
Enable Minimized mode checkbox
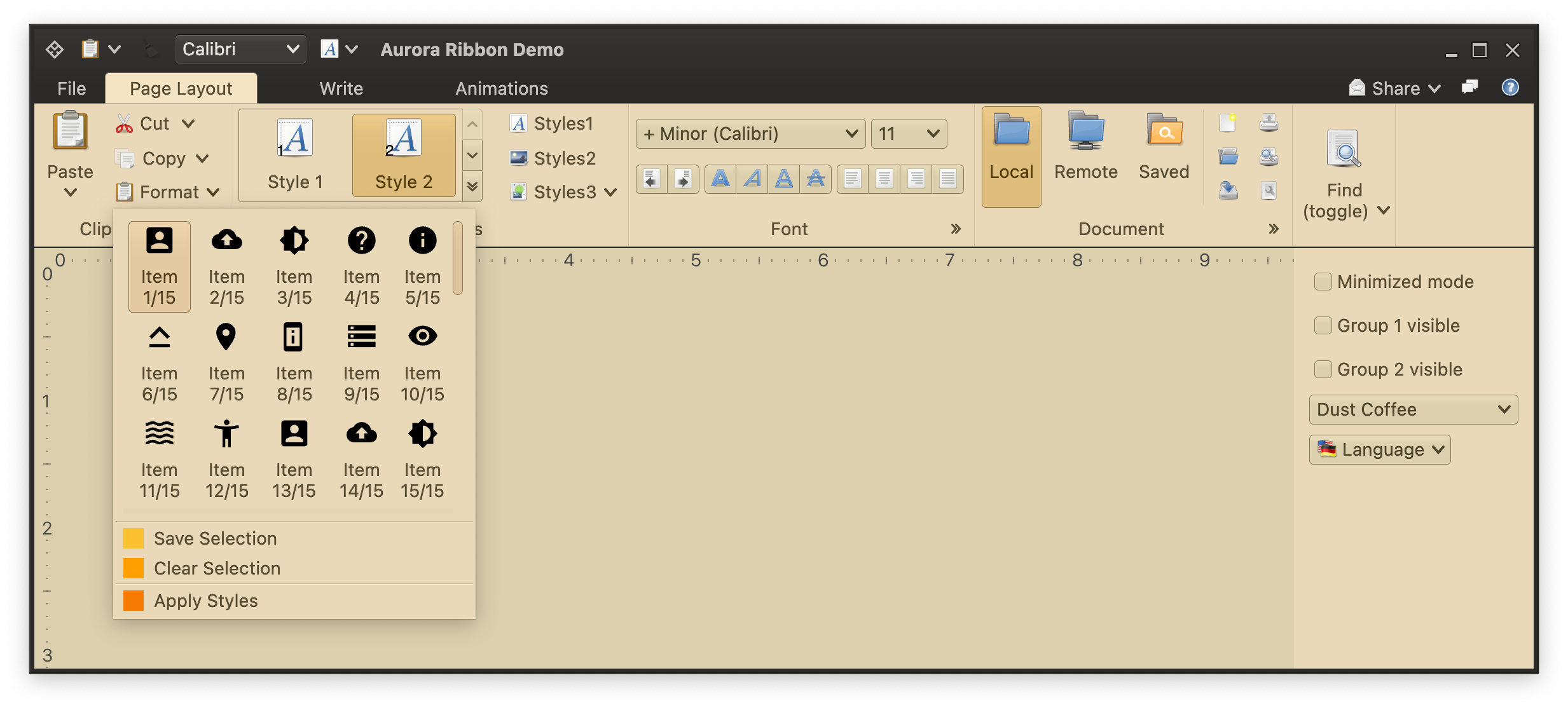coord(1323,282)
